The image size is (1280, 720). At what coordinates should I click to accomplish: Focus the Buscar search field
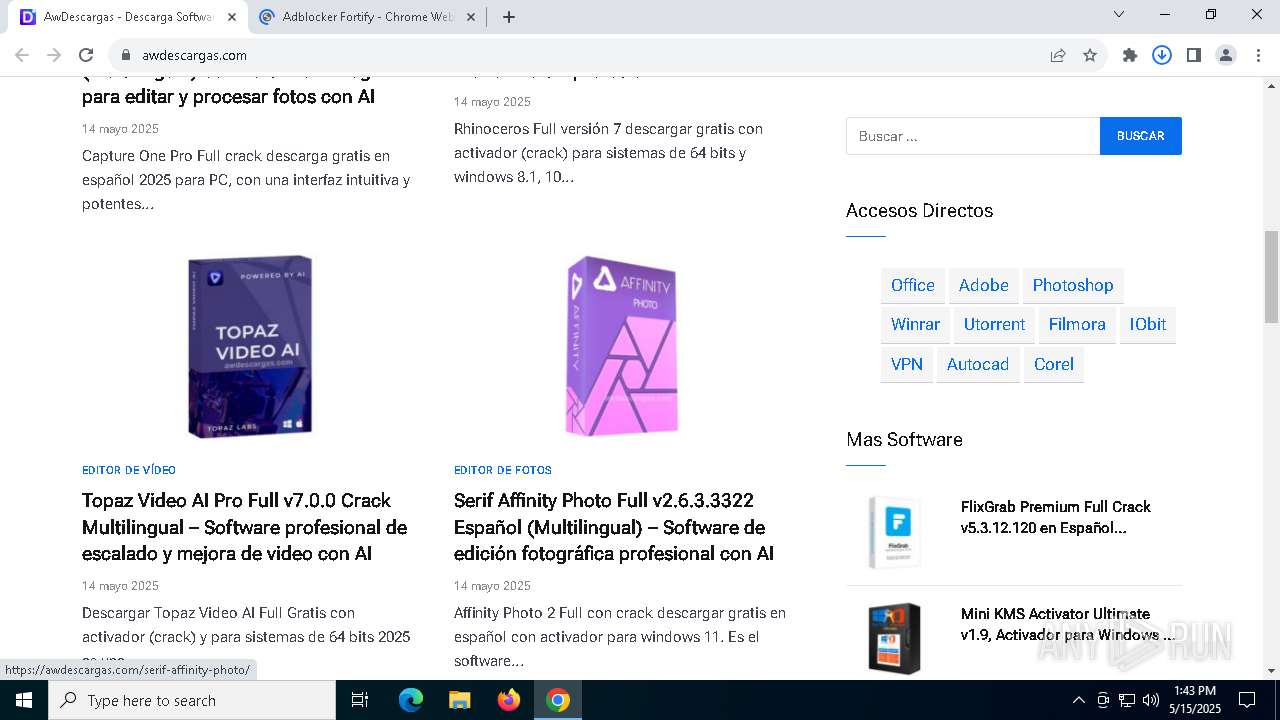pyautogui.click(x=973, y=136)
